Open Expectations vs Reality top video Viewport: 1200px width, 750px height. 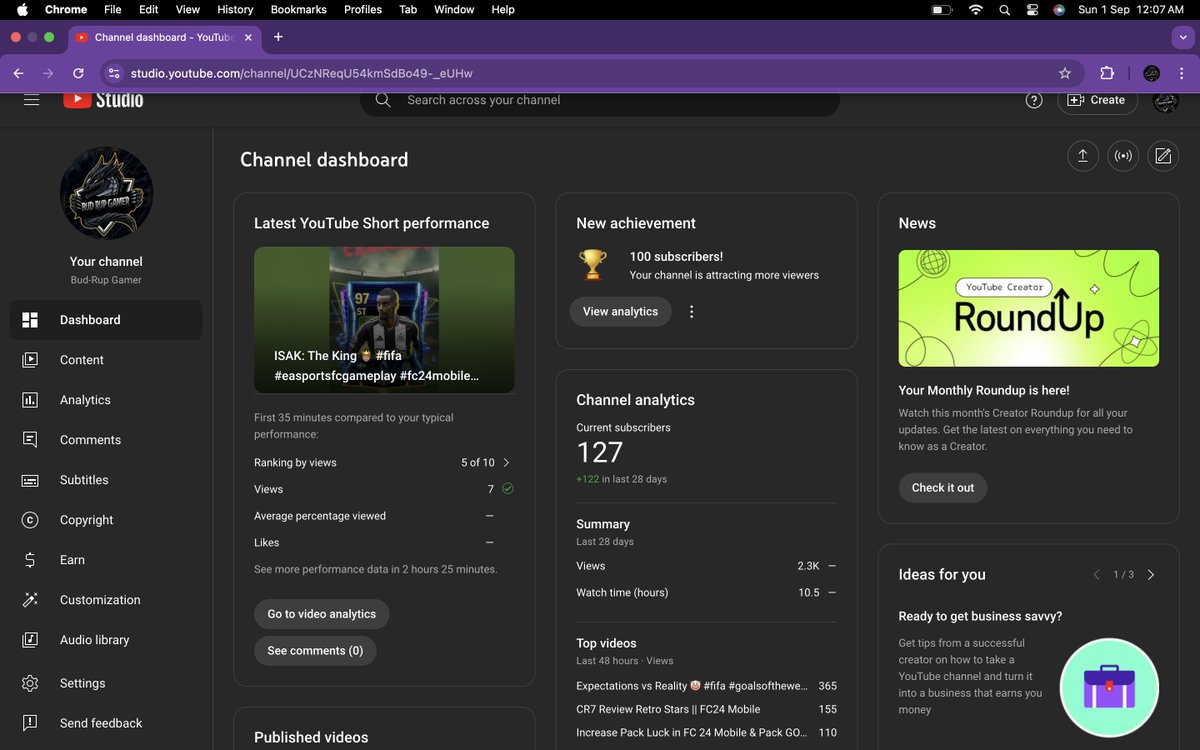[x=692, y=686]
